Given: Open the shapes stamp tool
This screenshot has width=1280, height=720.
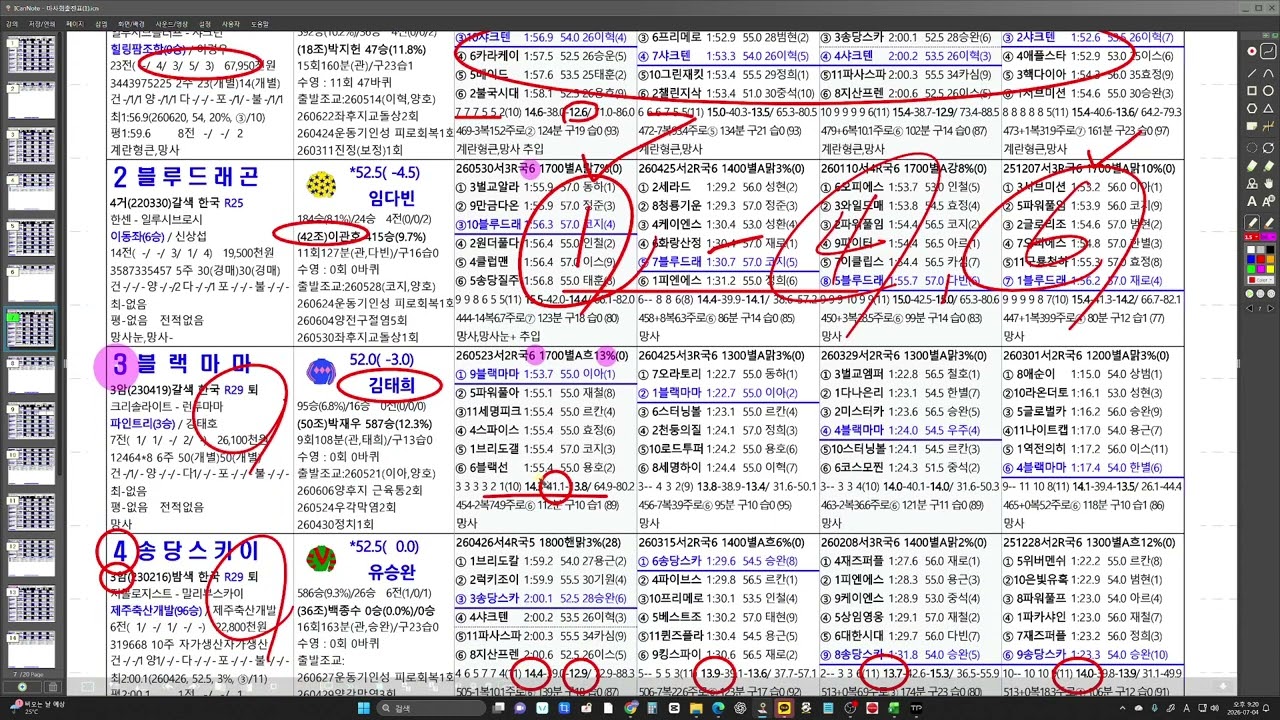Looking at the screenshot, I should (x=1251, y=184).
